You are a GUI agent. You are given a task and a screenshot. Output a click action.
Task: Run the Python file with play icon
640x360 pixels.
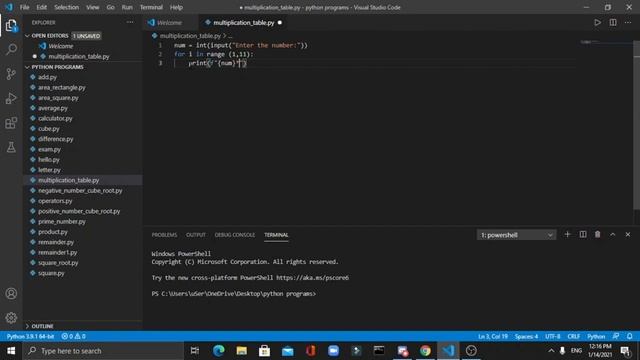[x=597, y=22]
